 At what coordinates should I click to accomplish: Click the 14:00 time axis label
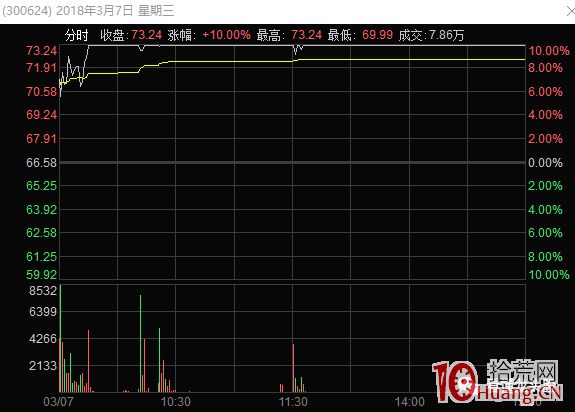point(410,402)
